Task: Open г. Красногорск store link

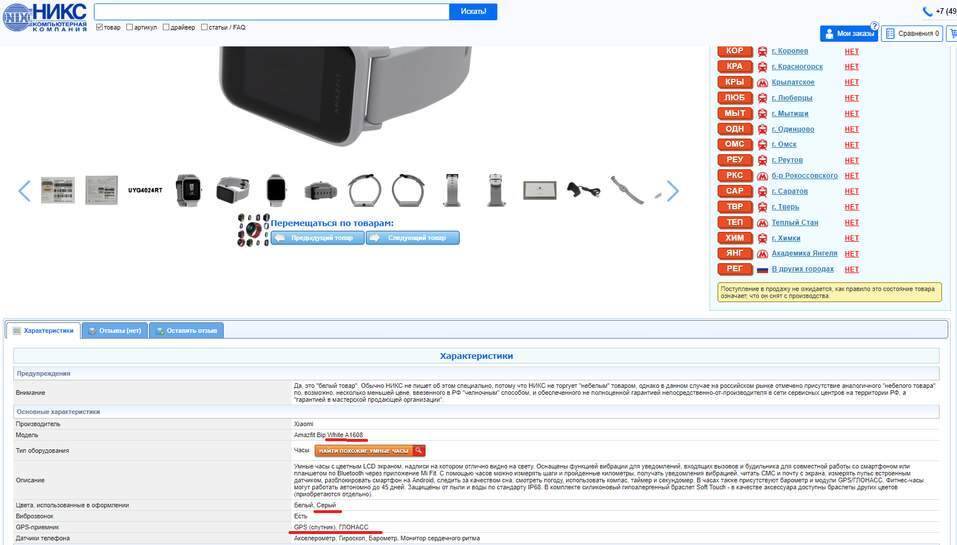Action: pos(797,67)
